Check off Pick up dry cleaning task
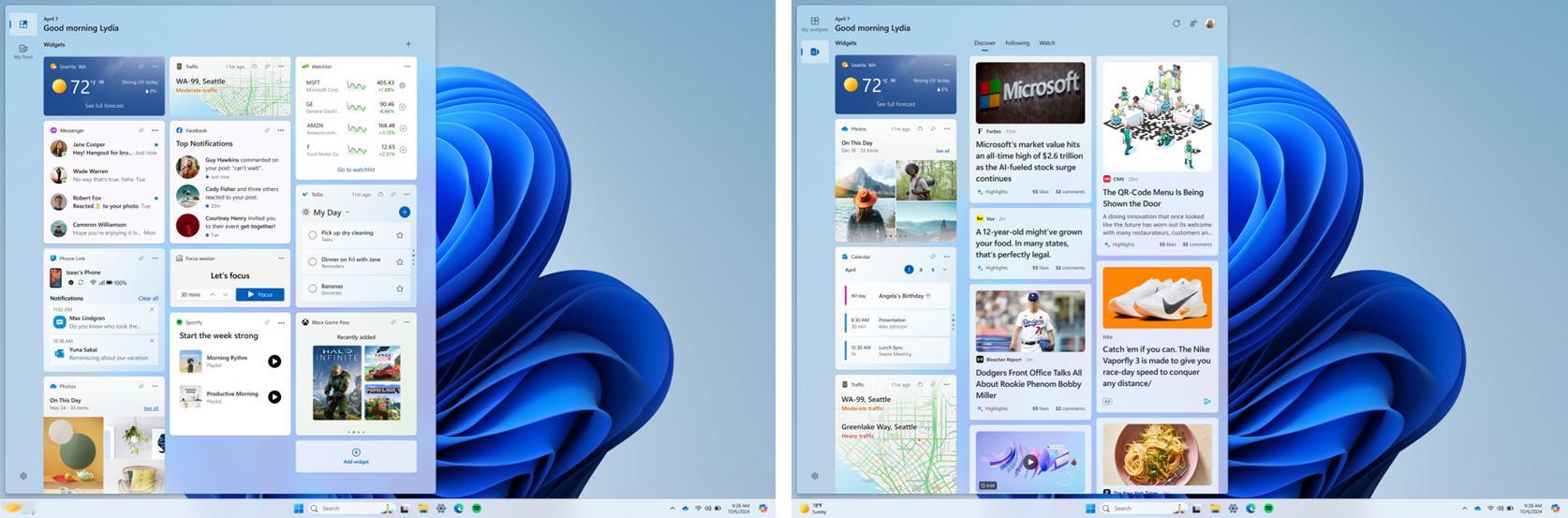 pos(312,235)
